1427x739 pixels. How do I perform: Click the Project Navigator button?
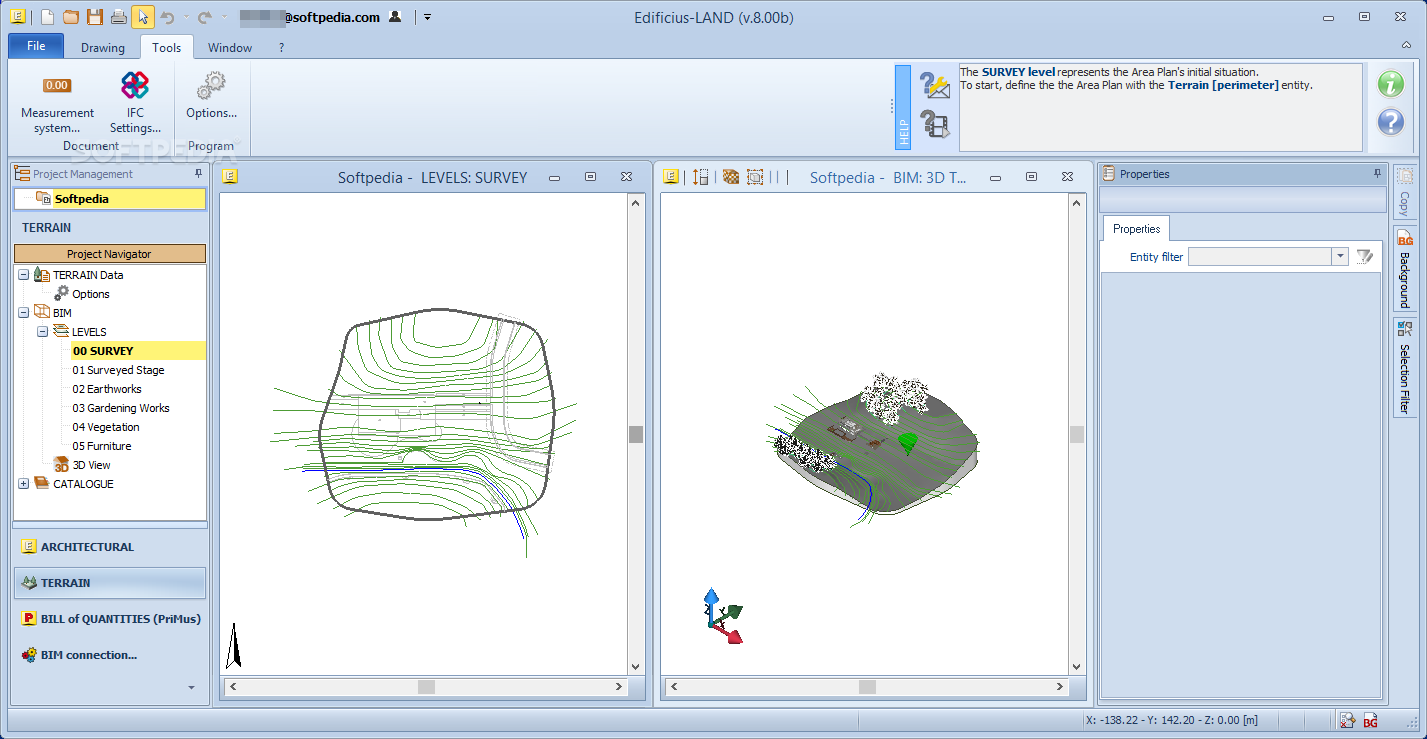coord(110,254)
